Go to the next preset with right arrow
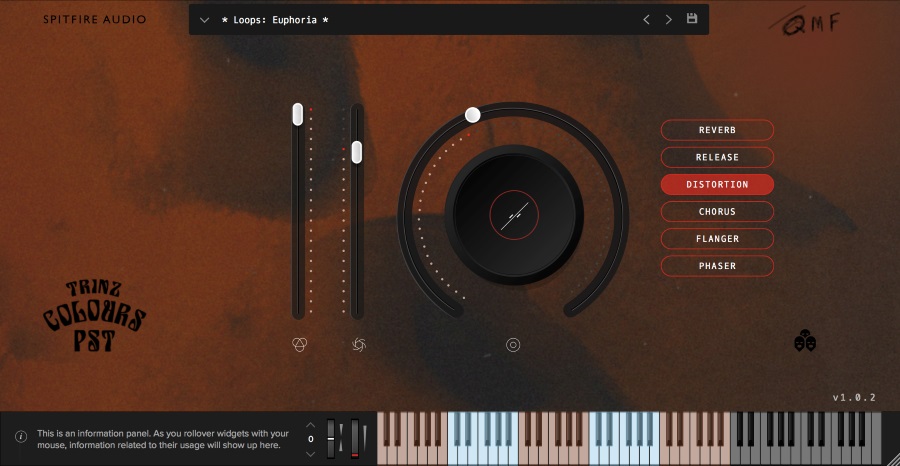This screenshot has height=466, width=900. 669,20
